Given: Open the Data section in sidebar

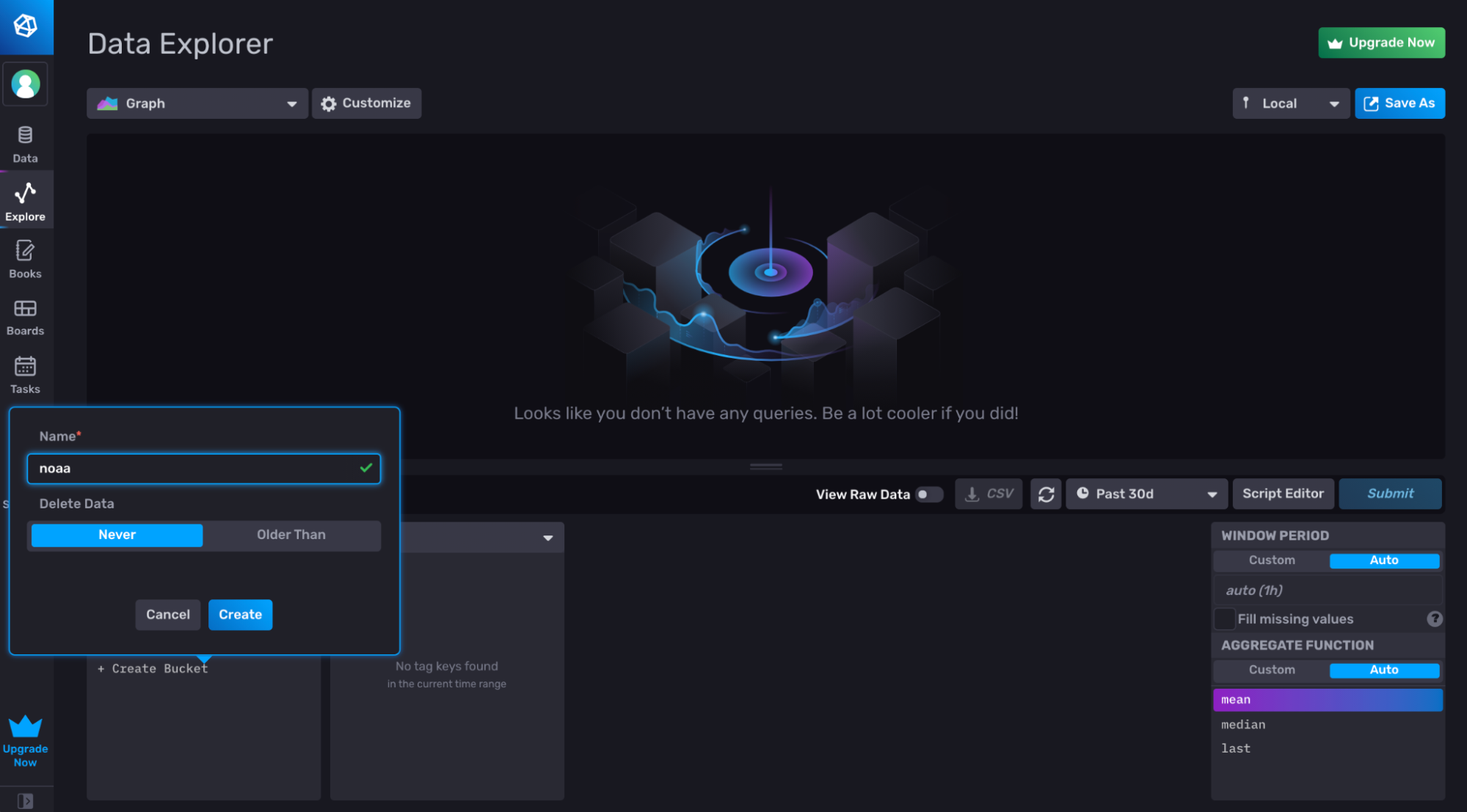Looking at the screenshot, I should click(x=26, y=145).
